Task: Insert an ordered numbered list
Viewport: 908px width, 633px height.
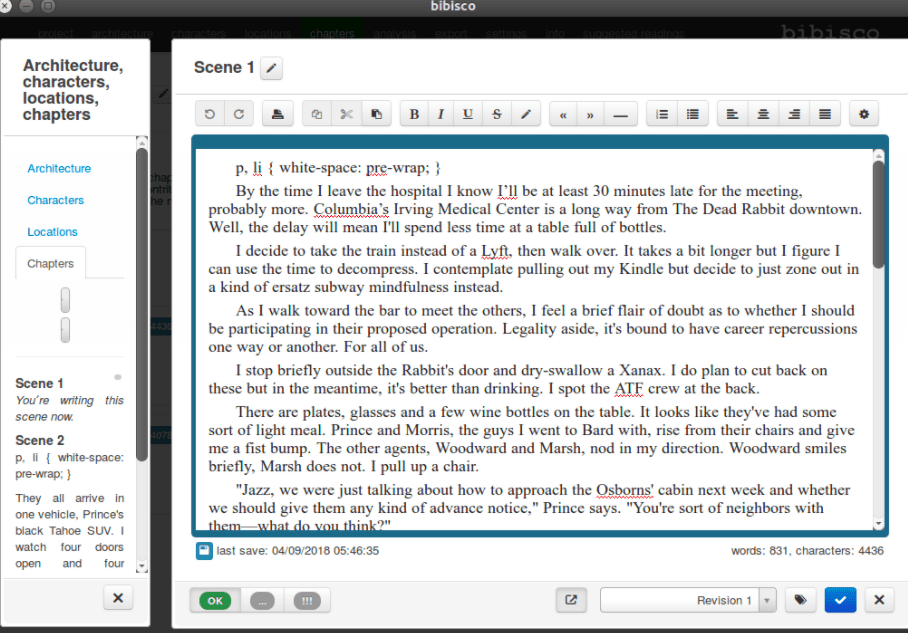Action: pyautogui.click(x=661, y=114)
